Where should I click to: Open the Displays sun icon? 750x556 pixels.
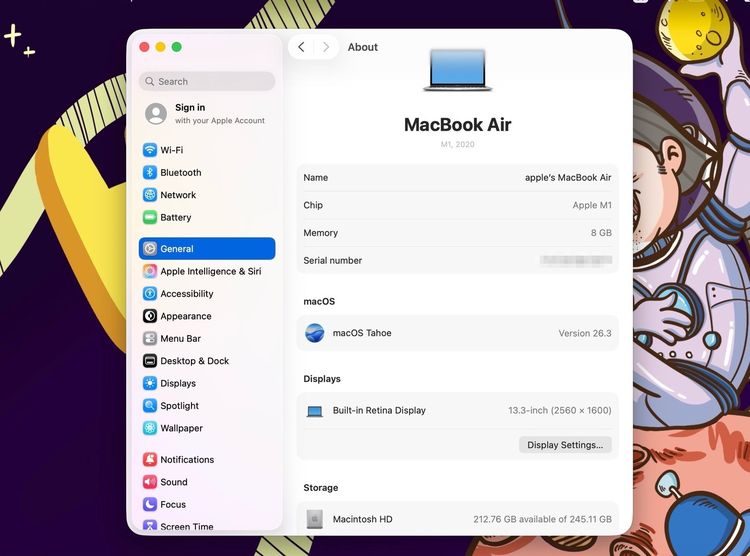150,383
